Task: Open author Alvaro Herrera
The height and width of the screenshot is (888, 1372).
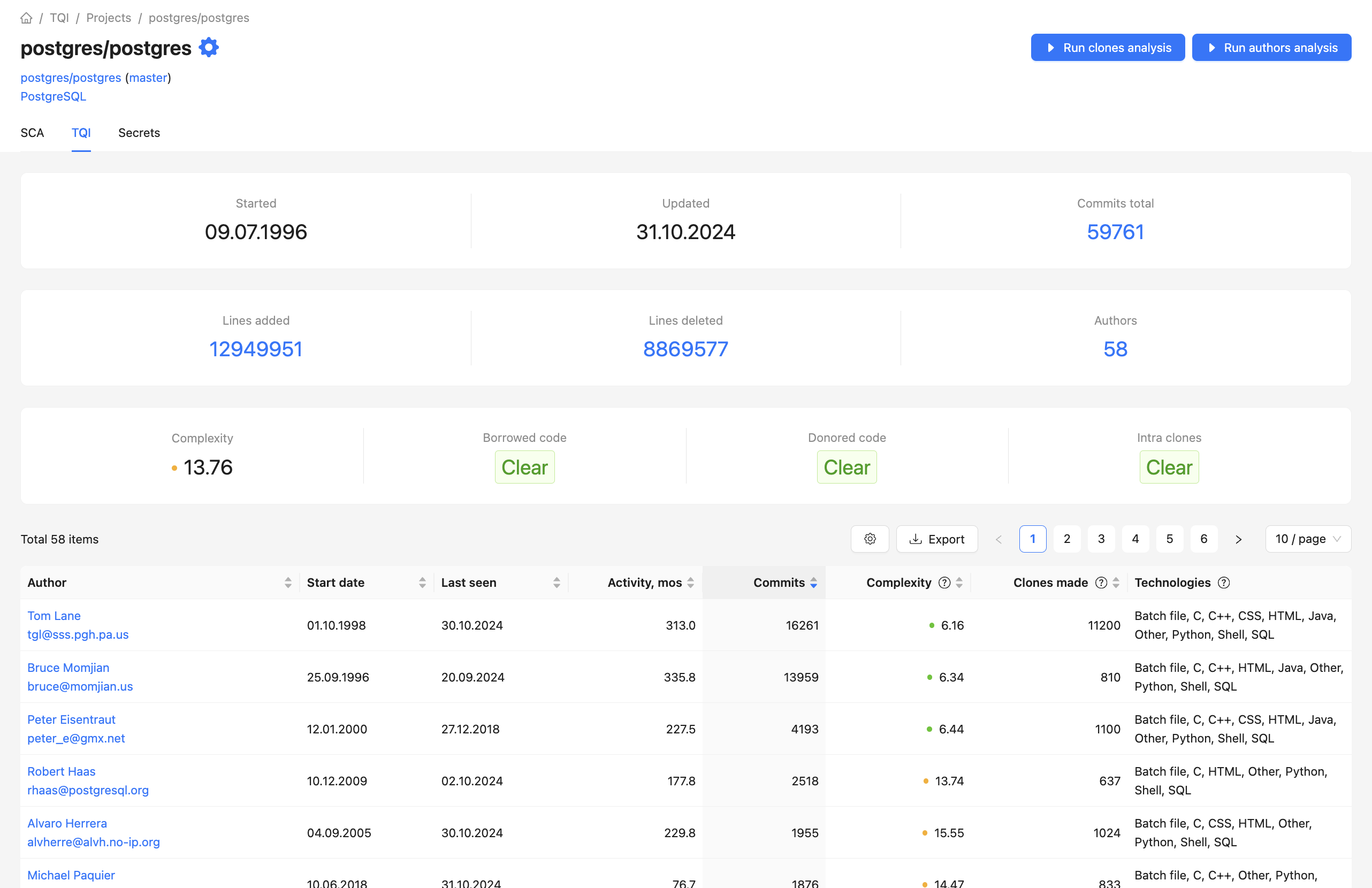Action: click(x=67, y=823)
